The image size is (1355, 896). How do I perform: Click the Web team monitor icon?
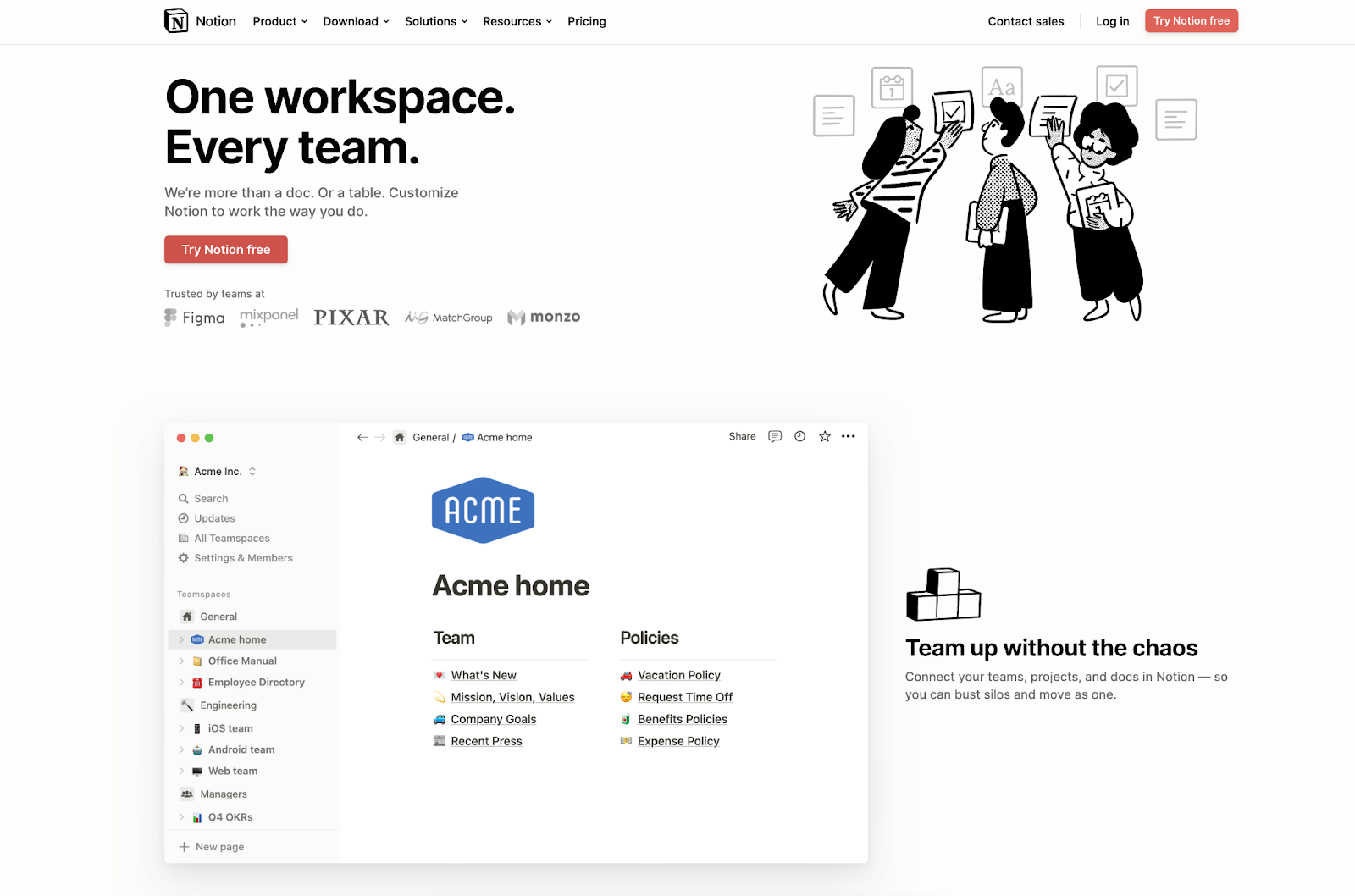(x=197, y=772)
